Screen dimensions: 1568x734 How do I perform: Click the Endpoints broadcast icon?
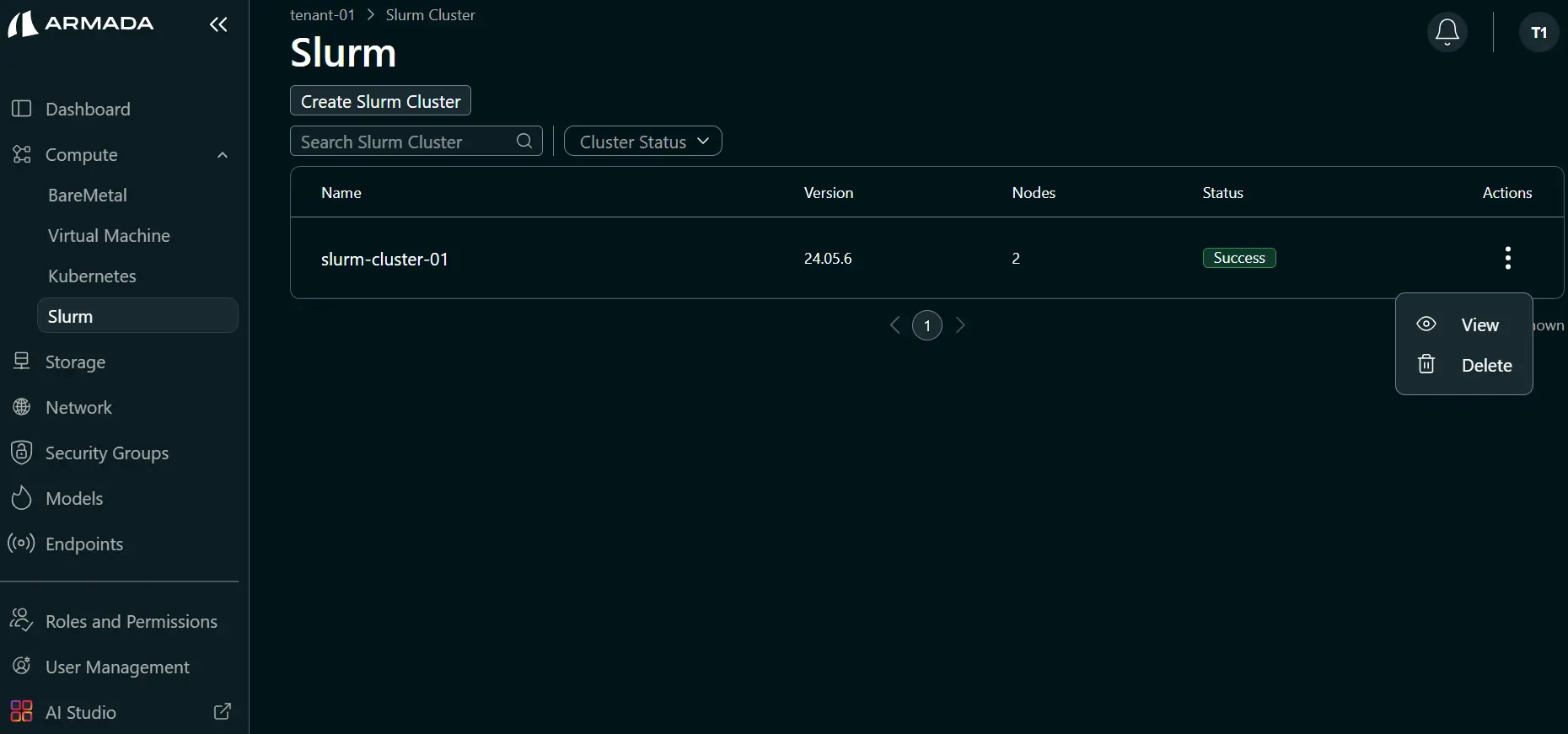22,544
